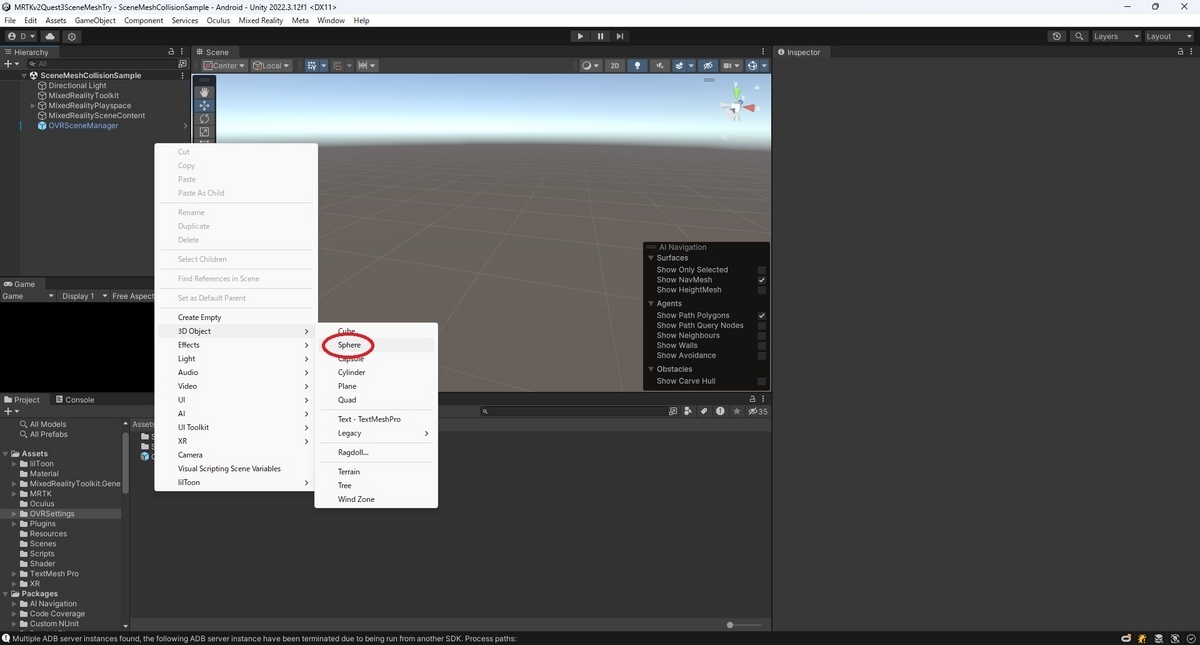Toggle the 2D view mode button
1200x645 pixels.
coord(615,66)
